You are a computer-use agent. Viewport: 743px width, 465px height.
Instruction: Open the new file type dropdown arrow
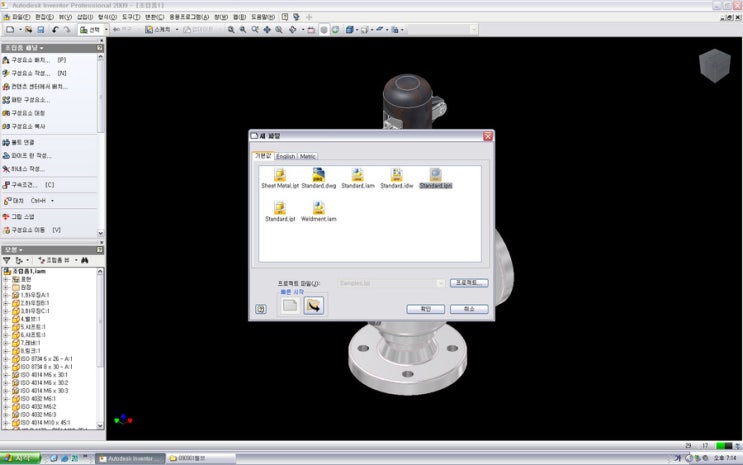coord(20,30)
